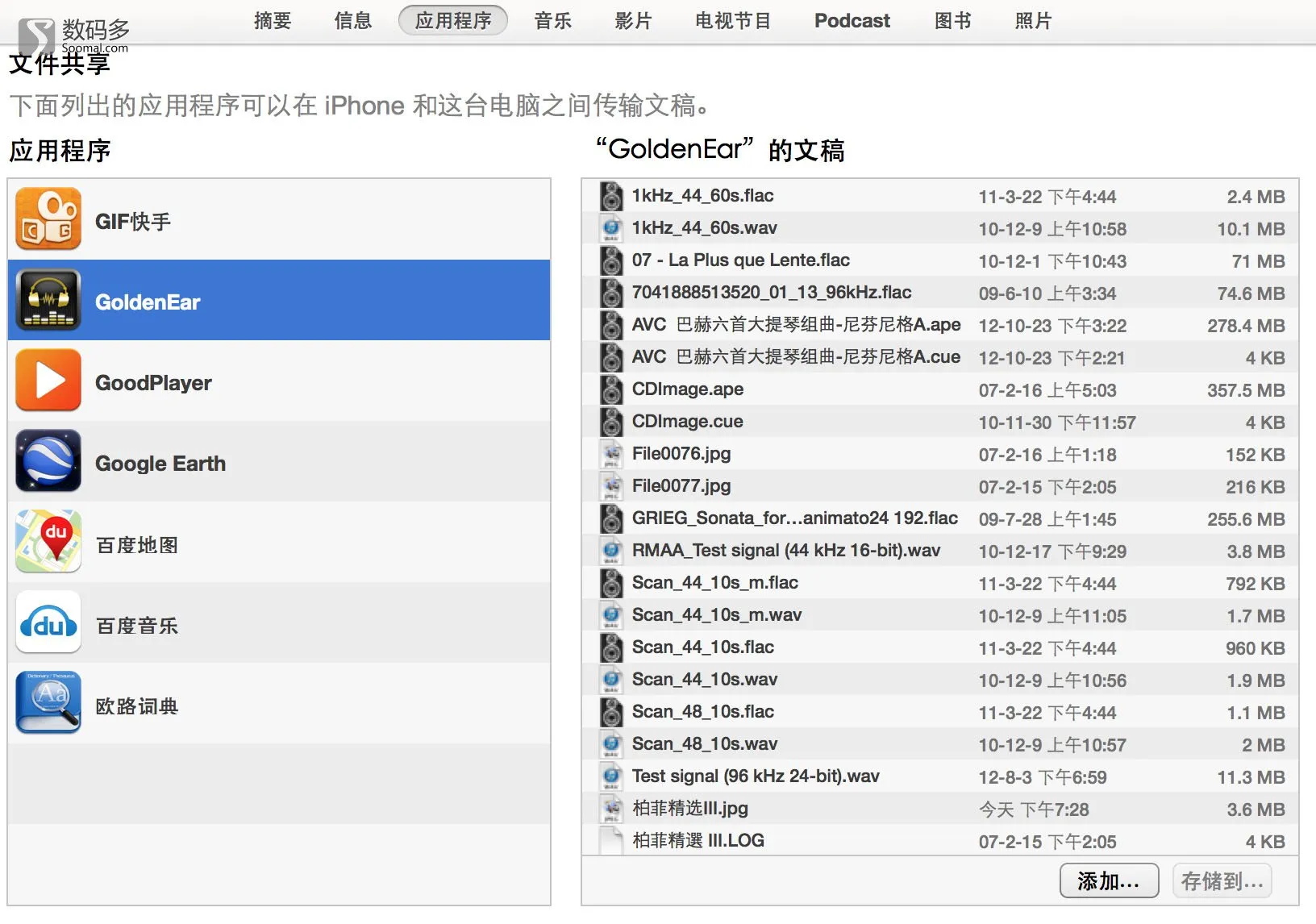
Task: Click the 欧路词典 dictionary icon
Action: tap(48, 703)
